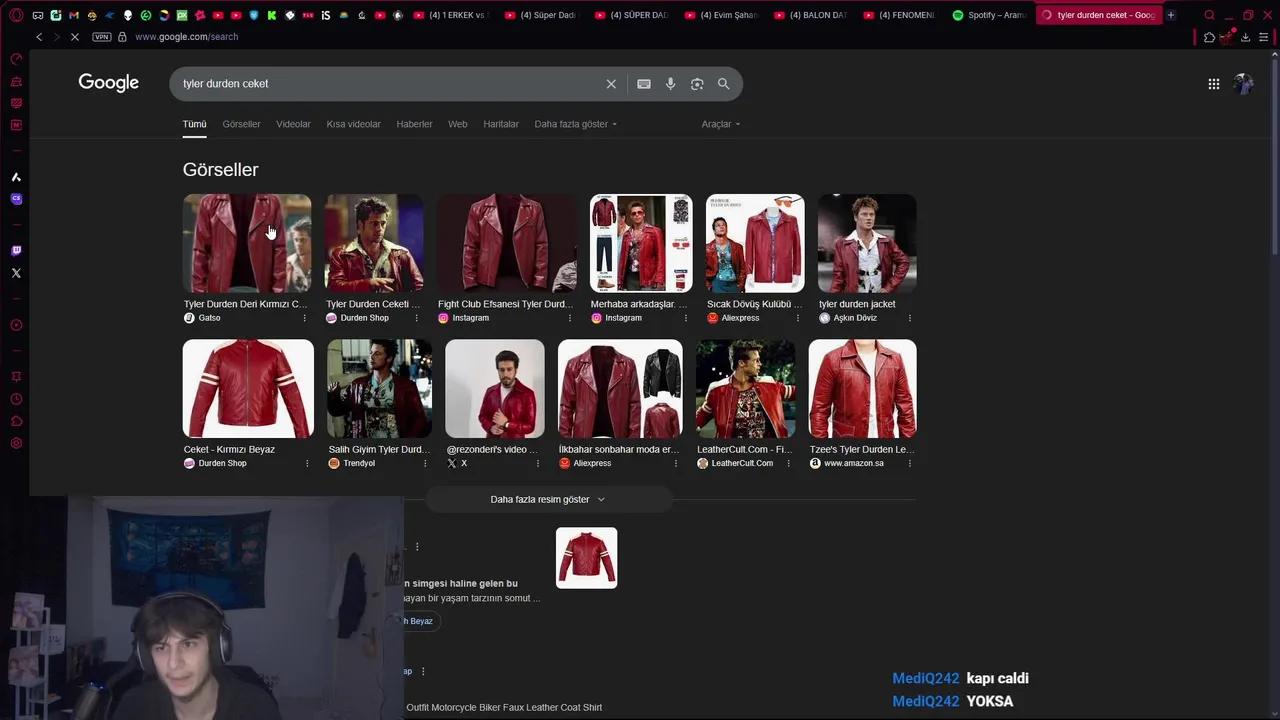Open the pinned iS tab

(x=326, y=15)
